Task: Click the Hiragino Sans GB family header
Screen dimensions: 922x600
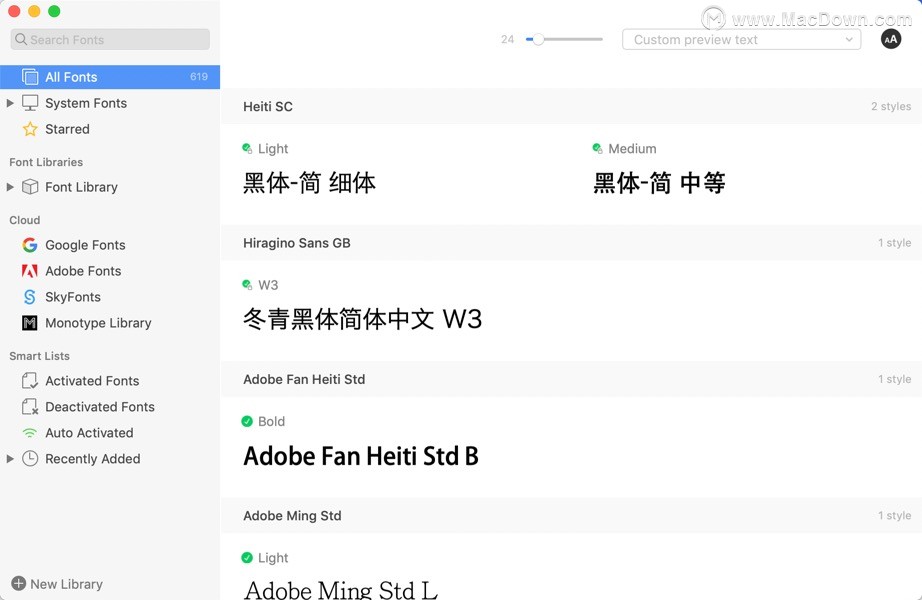Action: [x=572, y=243]
